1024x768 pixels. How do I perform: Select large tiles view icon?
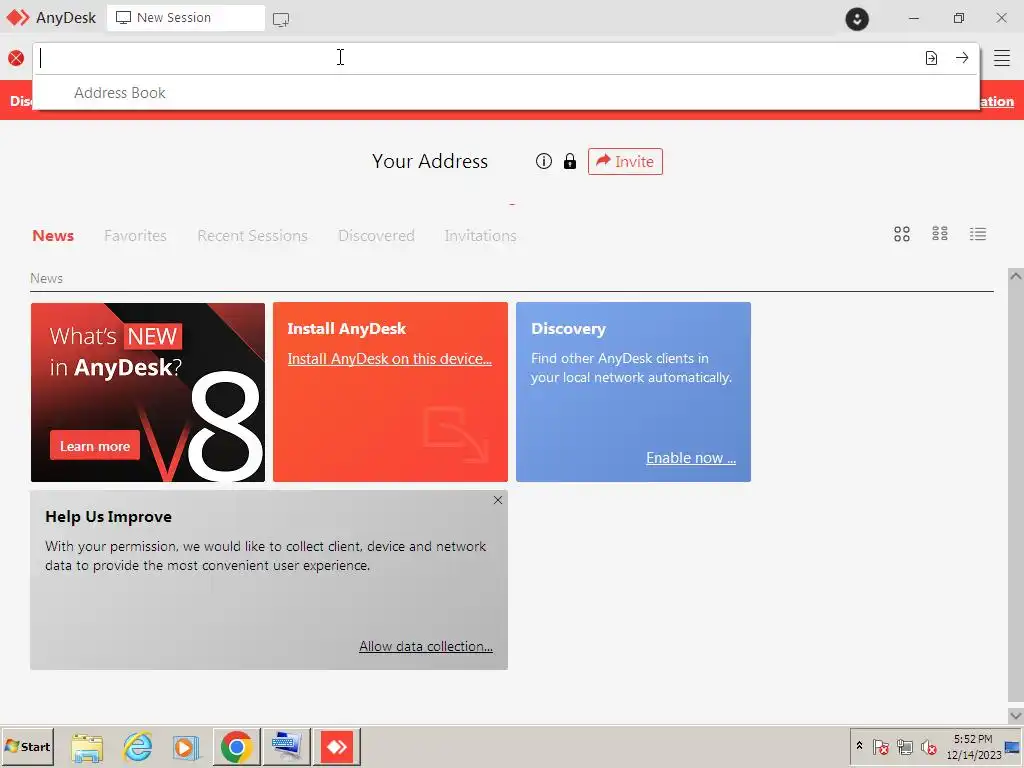pos(902,234)
